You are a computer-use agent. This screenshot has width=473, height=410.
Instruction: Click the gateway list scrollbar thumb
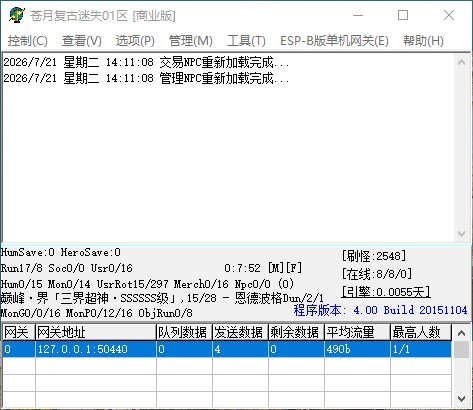[462, 349]
